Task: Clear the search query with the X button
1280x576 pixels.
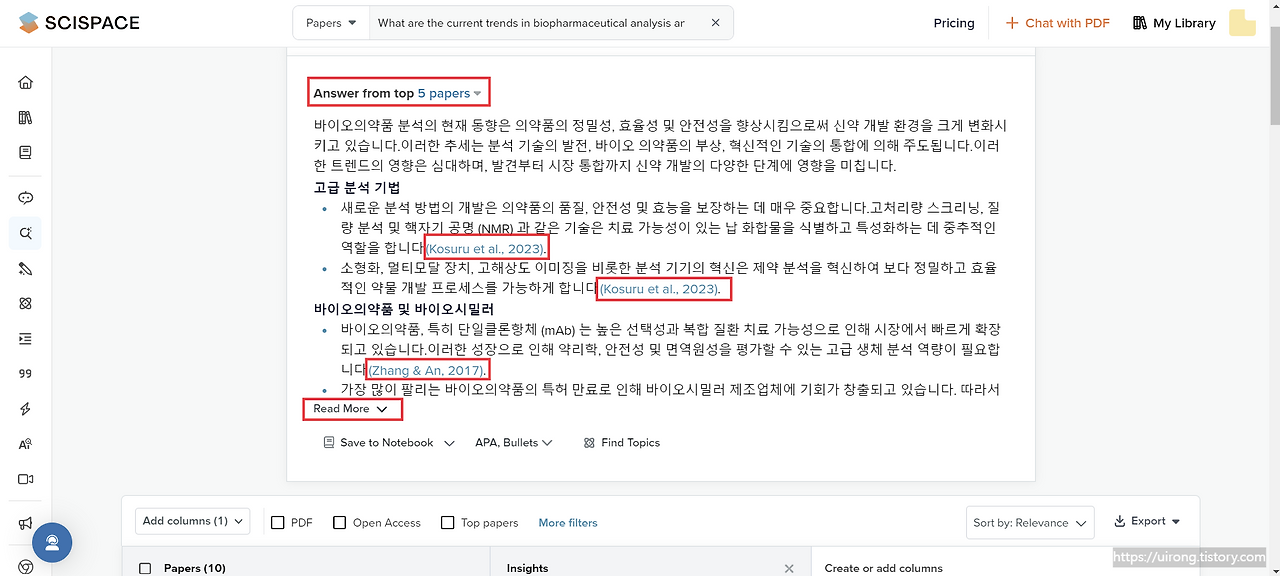Action: [x=715, y=22]
